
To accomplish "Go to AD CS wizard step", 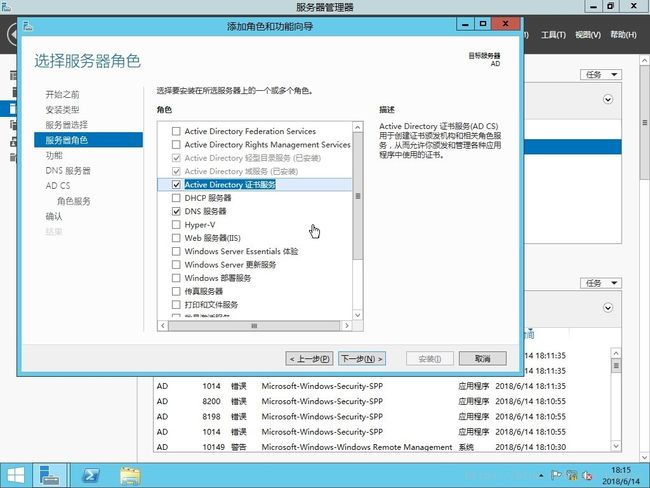I will (x=58, y=186).
